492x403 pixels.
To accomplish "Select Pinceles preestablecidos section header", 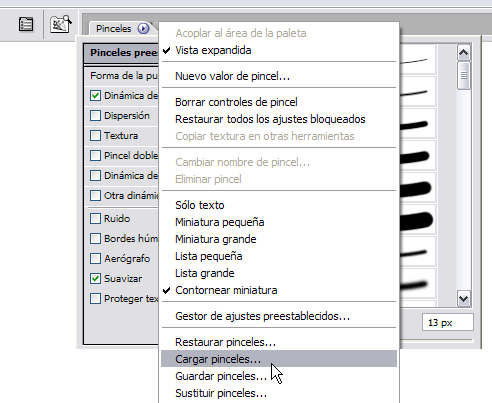I will 121,53.
